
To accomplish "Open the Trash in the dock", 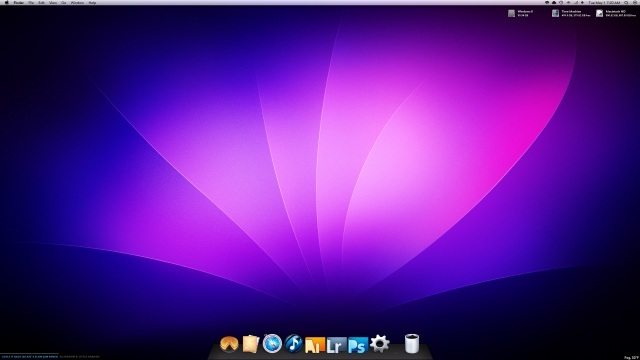I will pyautogui.click(x=412, y=343).
